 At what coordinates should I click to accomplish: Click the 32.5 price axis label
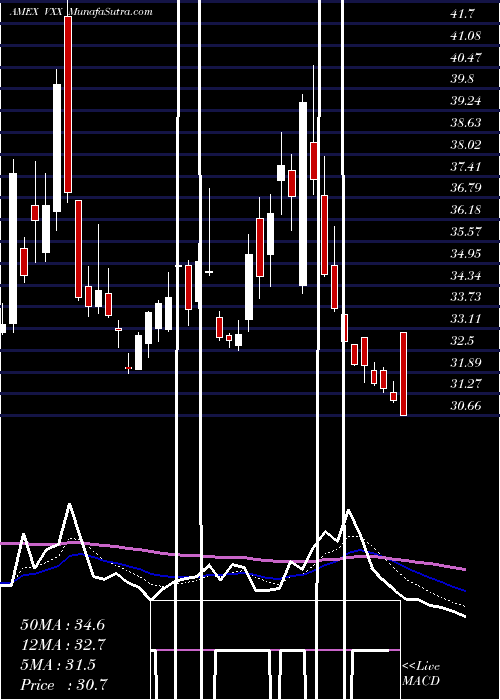(x=462, y=341)
